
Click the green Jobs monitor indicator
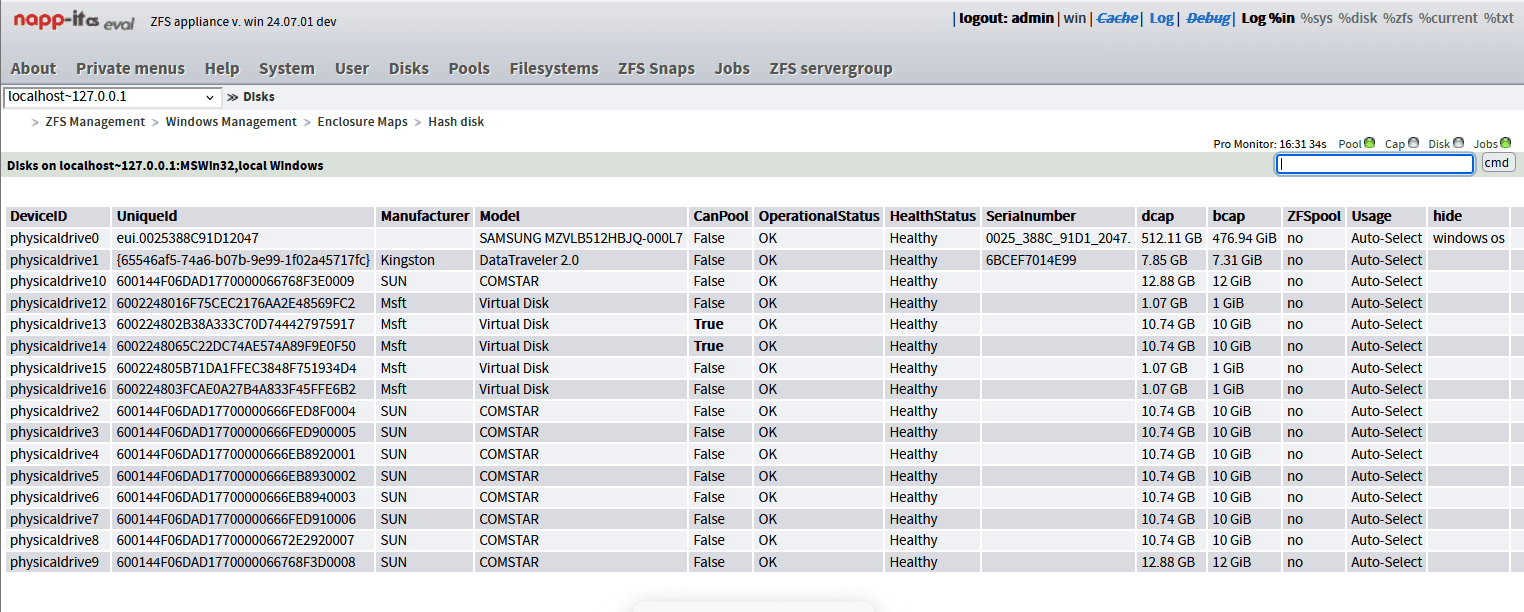(1505, 143)
